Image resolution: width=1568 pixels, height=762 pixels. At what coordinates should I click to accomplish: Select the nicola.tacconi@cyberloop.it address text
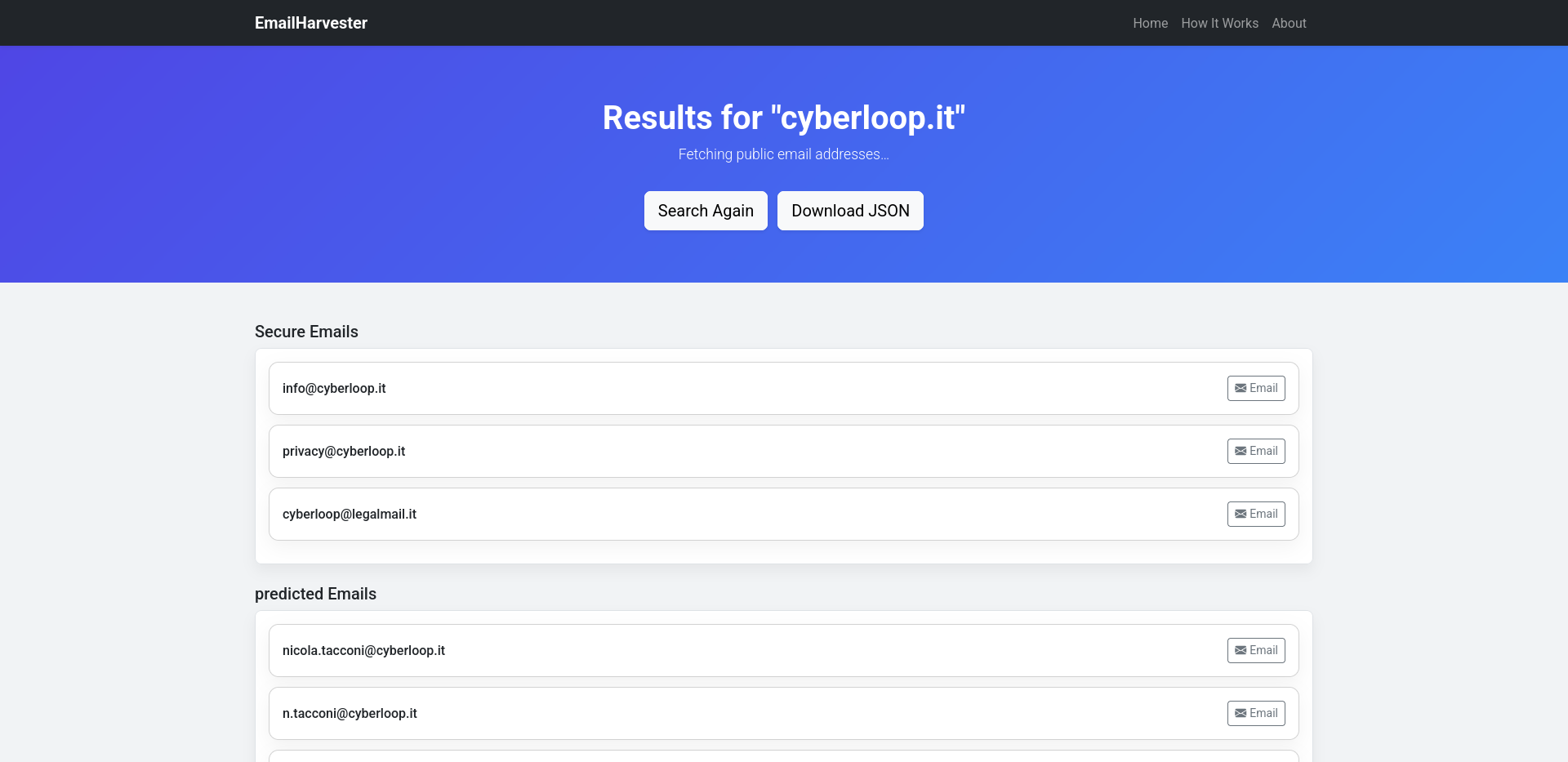[363, 650]
